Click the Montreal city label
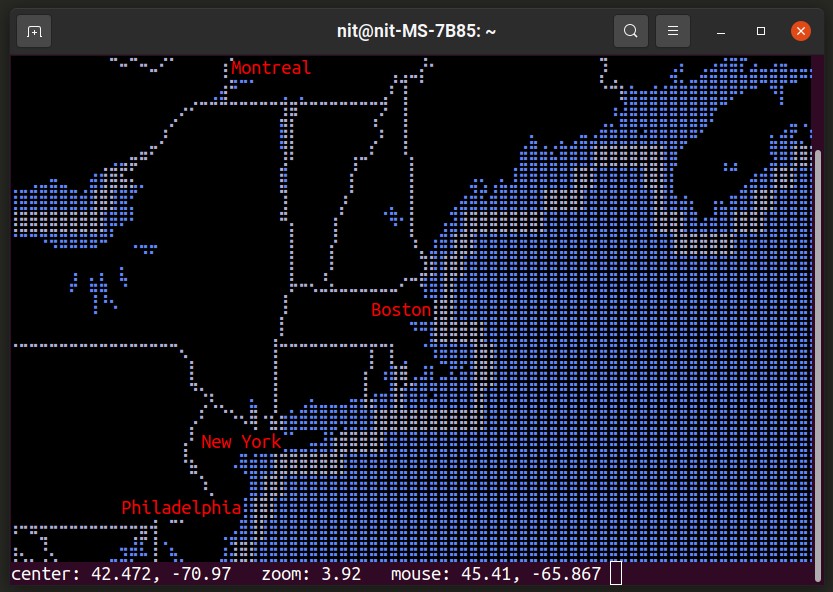The width and height of the screenshot is (833, 592). click(x=270, y=68)
